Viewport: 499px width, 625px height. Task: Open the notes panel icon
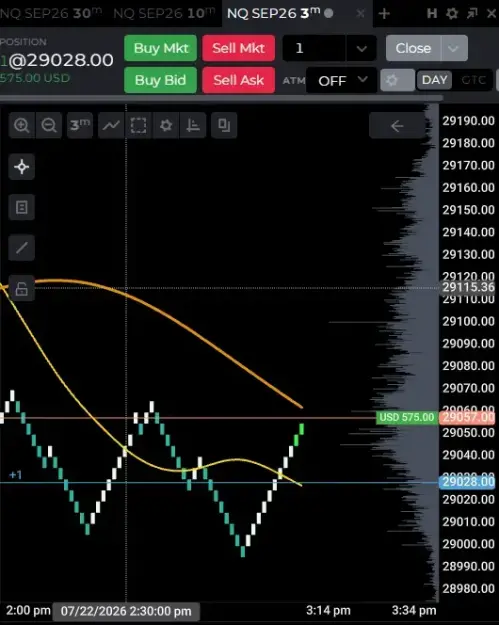22,207
